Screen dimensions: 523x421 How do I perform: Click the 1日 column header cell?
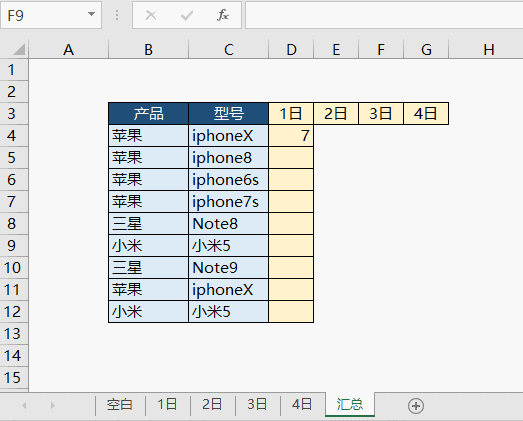[x=291, y=114]
